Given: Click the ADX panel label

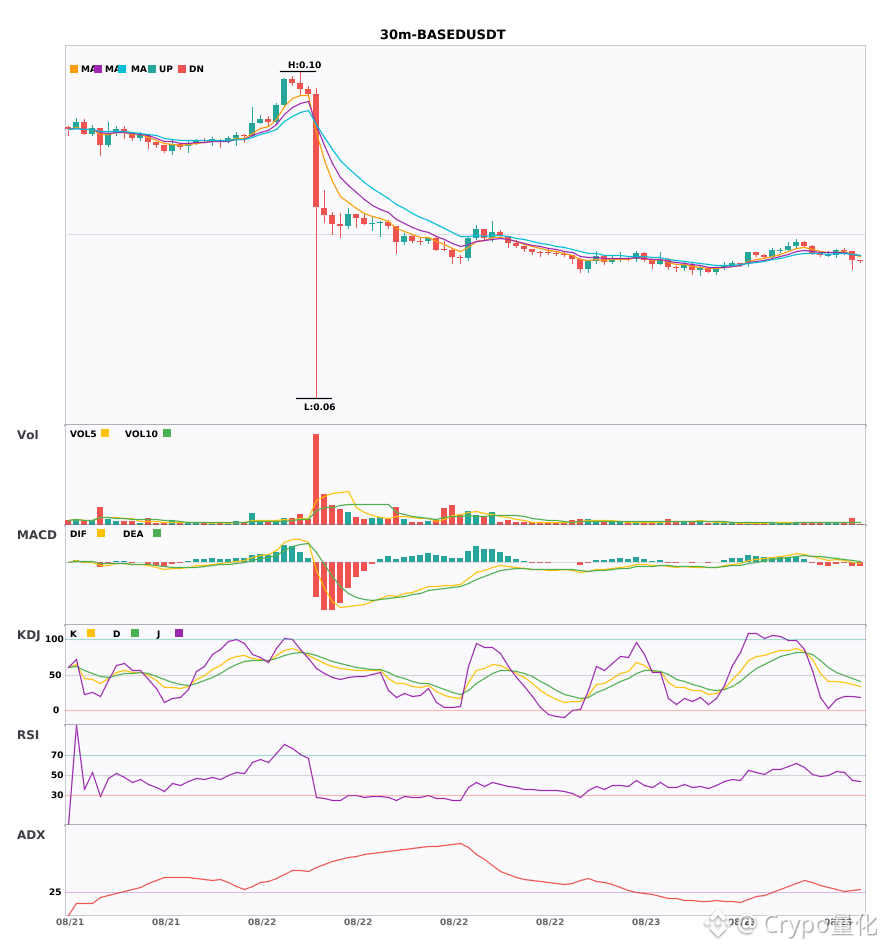Looking at the screenshot, I should pyautogui.click(x=31, y=835).
